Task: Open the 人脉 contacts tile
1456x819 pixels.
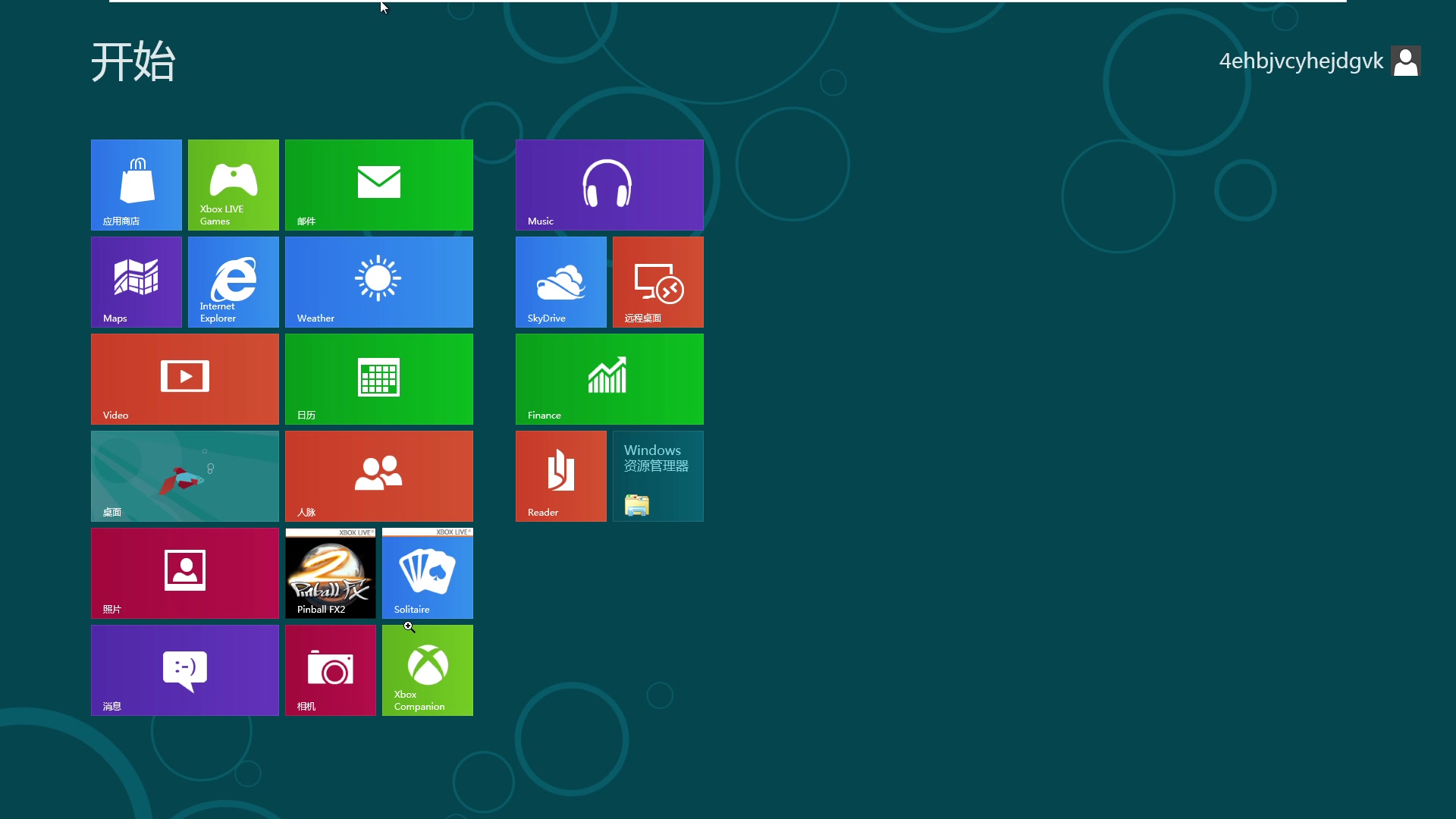Action: click(379, 476)
